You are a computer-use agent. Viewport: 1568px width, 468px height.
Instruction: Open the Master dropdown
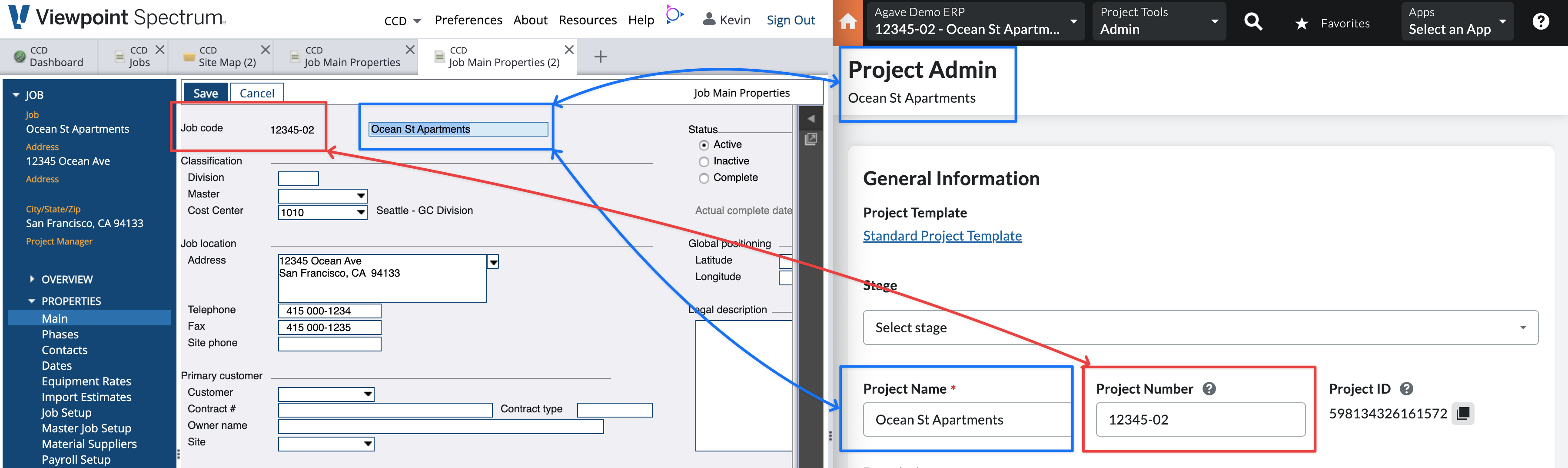click(361, 196)
